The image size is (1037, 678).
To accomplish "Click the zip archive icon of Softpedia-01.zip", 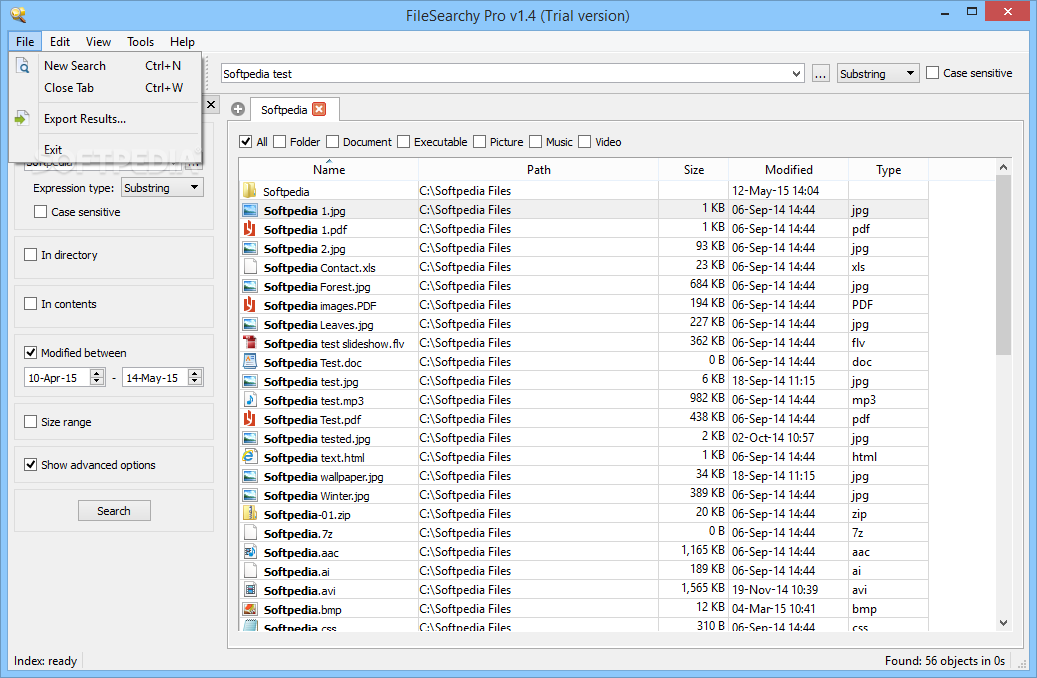I will (249, 513).
